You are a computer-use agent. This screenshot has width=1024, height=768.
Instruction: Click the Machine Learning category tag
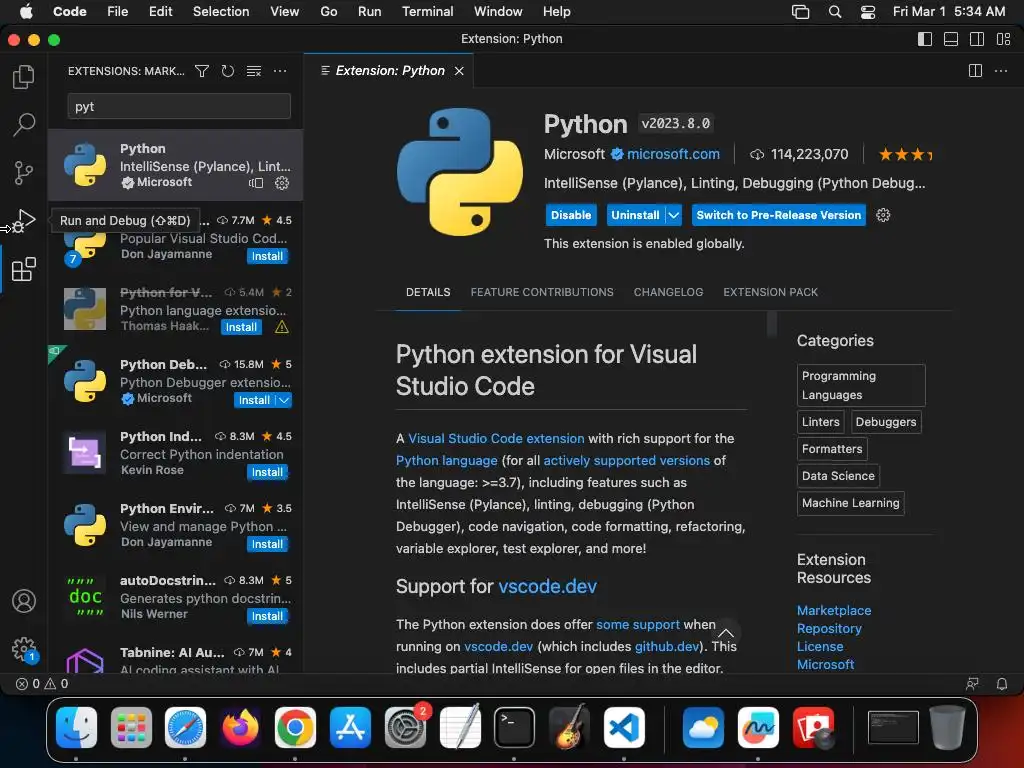point(850,503)
